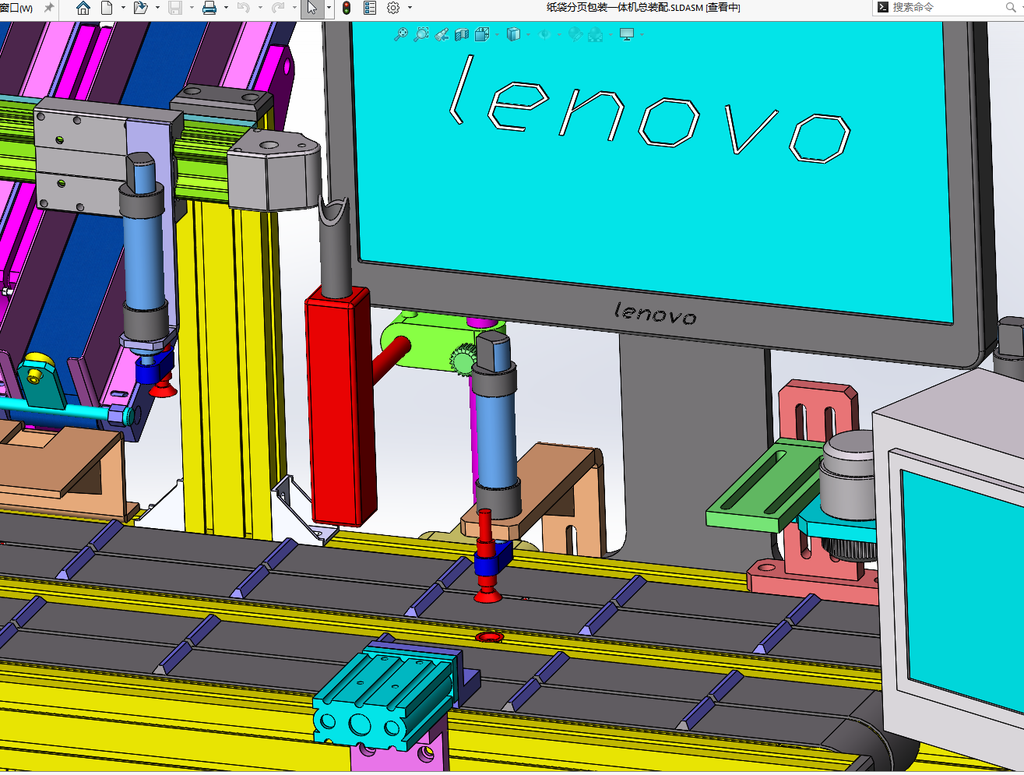Save the assembly
Viewport: 1024px width, 775px height.
click(x=175, y=8)
